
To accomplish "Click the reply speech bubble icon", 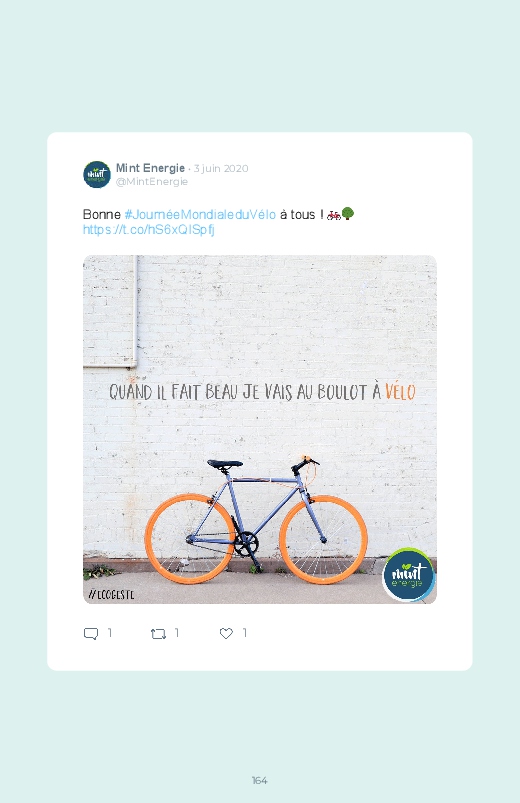I will 91,633.
